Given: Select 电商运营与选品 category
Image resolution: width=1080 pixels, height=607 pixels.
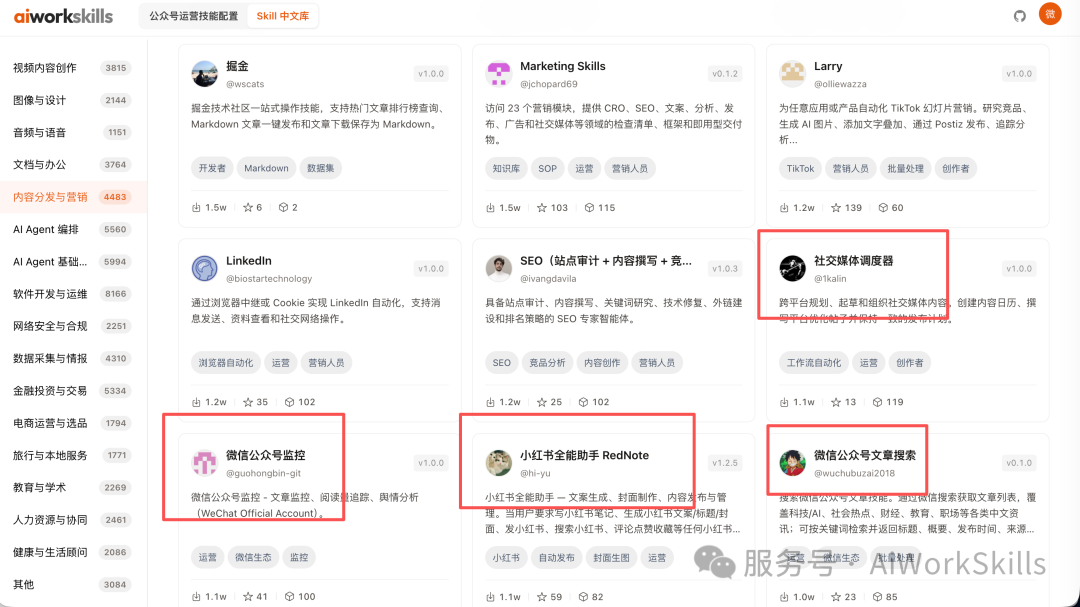Looking at the screenshot, I should pyautogui.click(x=73, y=423).
